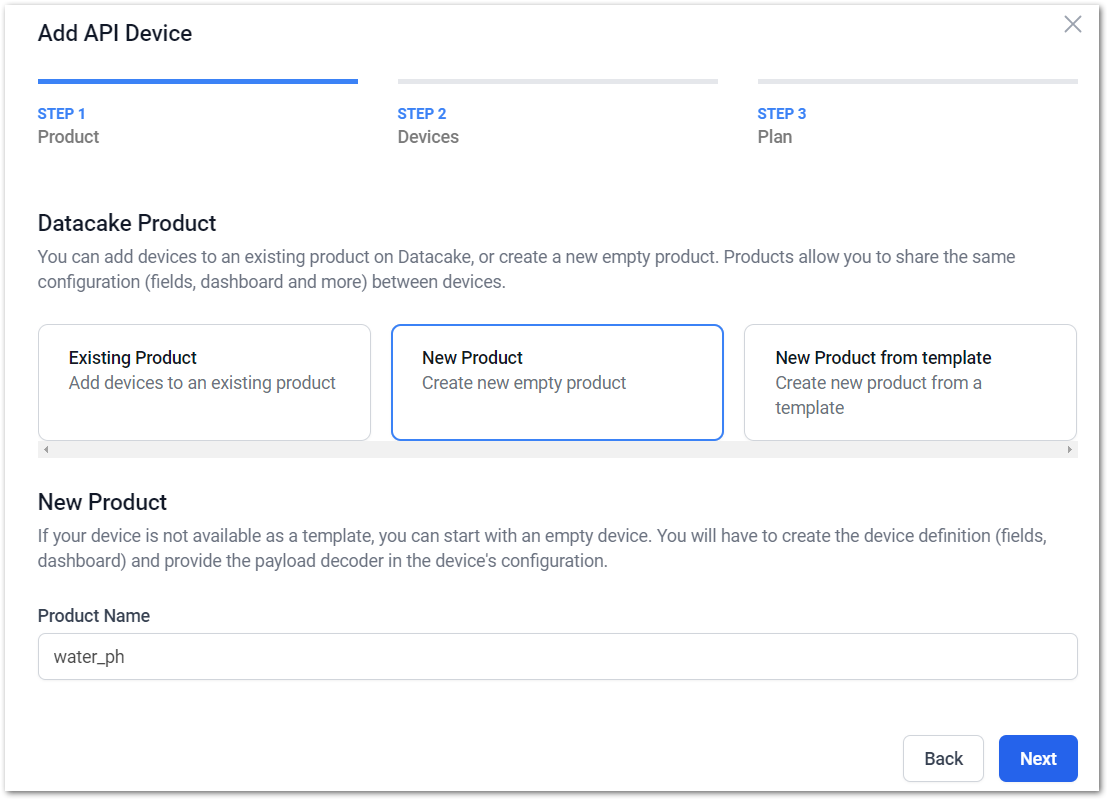This screenshot has width=1108, height=800.
Task: Select the Existing Product option card
Action: 204,382
